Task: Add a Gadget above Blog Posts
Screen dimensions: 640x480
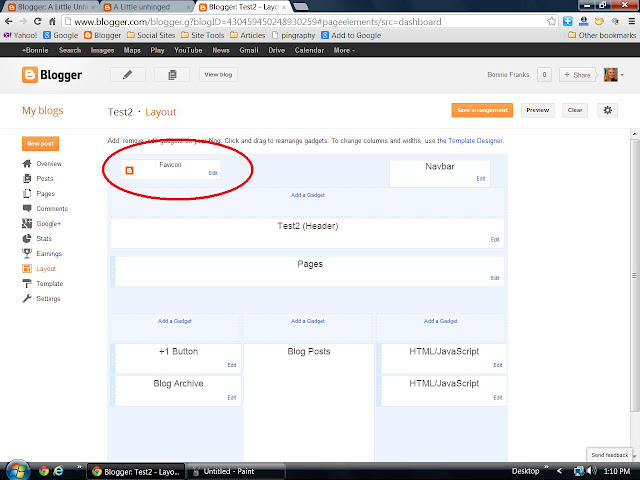Action: point(308,321)
